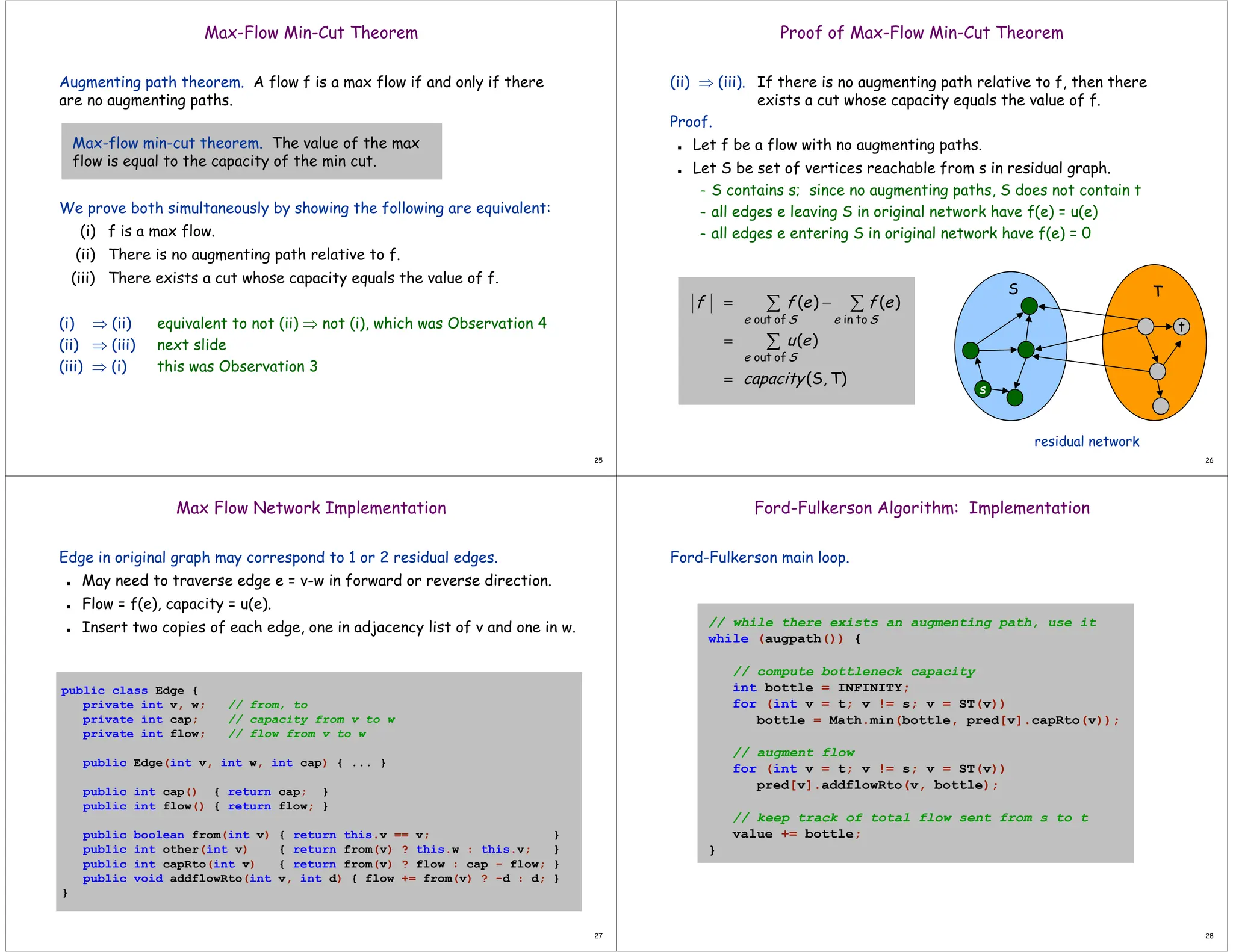Screen dimensions: 1233x952
Task: Click 'Augmenting path theorem.' blue text
Action: [x=152, y=82]
